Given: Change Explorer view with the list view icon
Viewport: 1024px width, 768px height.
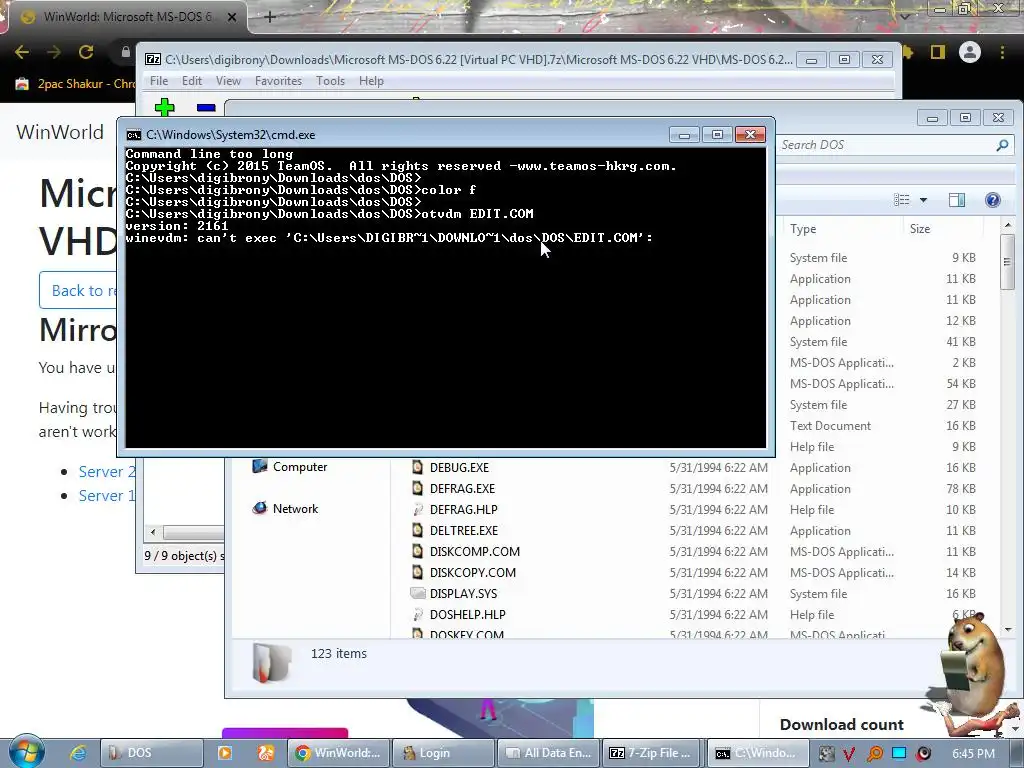Looking at the screenshot, I should tap(901, 200).
